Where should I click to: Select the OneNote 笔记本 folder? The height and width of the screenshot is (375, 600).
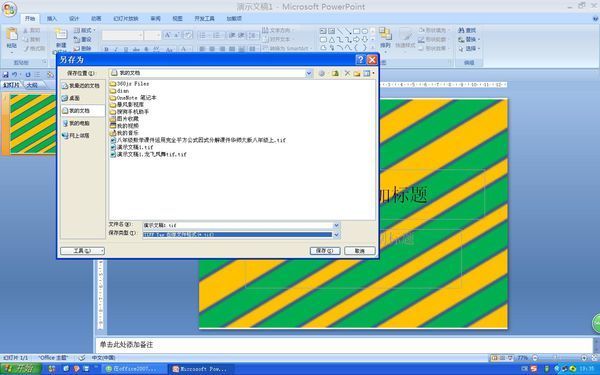point(133,98)
